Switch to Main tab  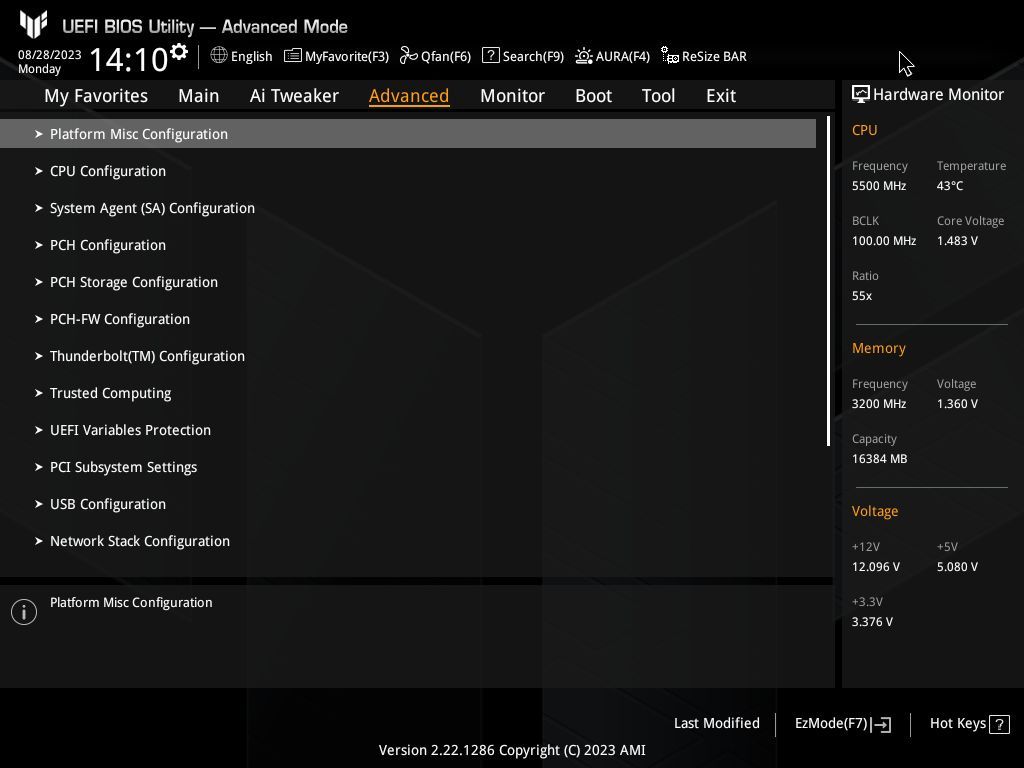pyautogui.click(x=199, y=96)
